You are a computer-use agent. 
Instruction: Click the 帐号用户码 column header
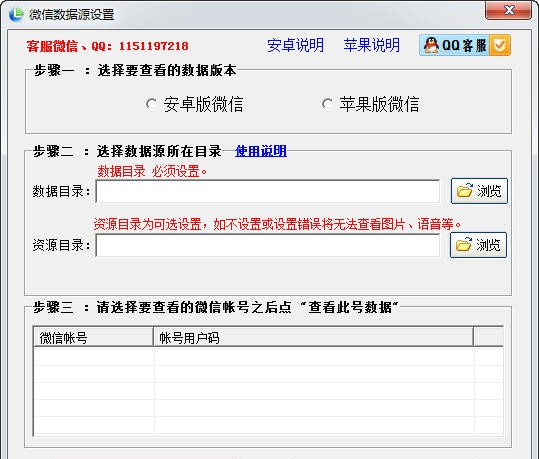[x=314, y=338]
